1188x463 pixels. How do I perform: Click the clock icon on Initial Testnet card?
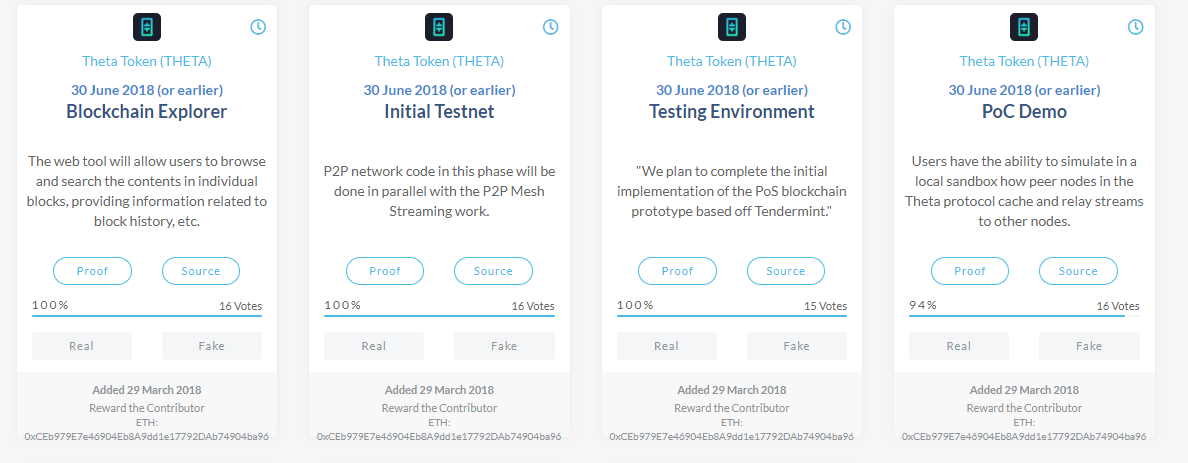pyautogui.click(x=550, y=27)
